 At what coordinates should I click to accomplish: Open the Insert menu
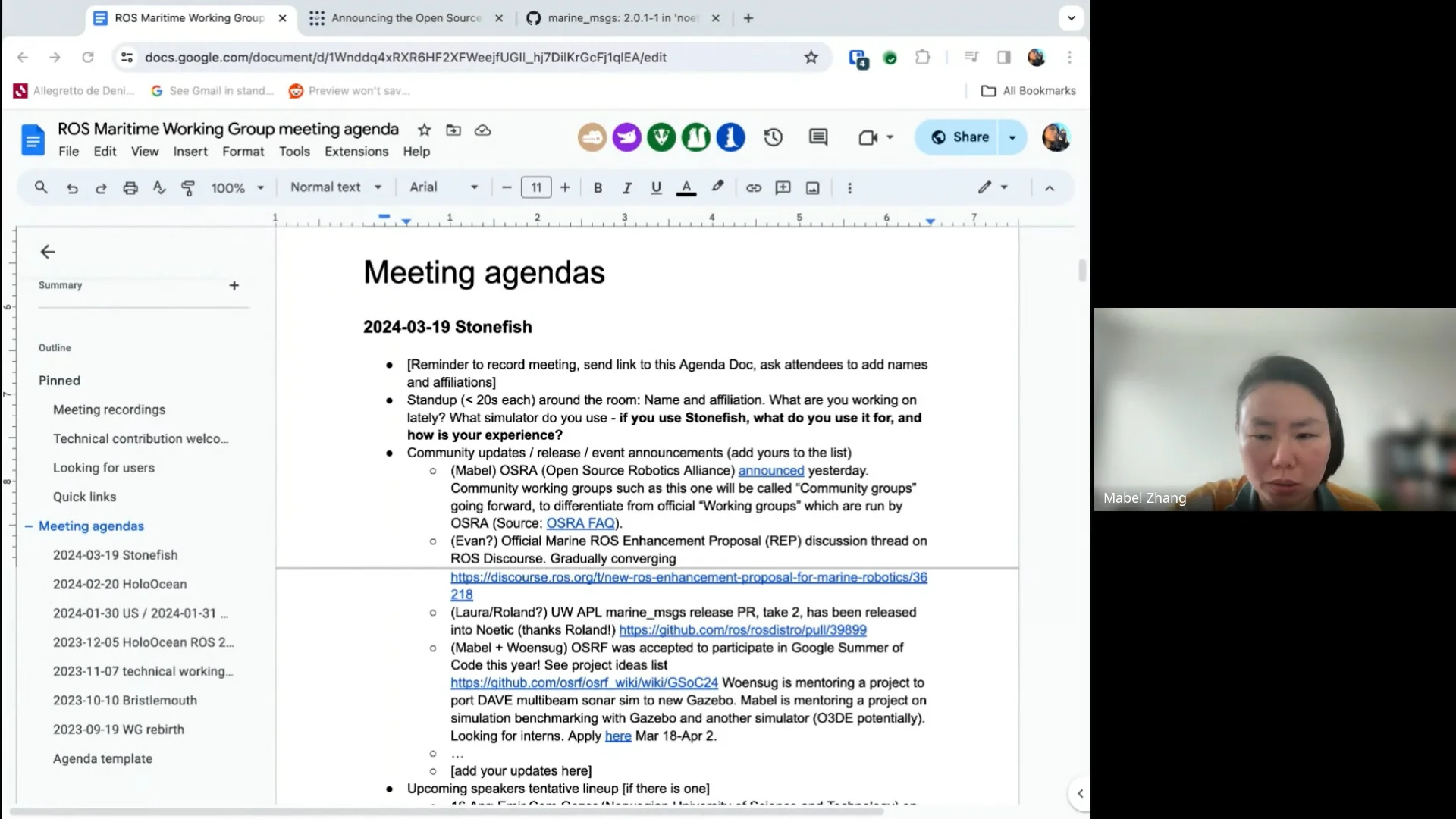pyautogui.click(x=190, y=152)
